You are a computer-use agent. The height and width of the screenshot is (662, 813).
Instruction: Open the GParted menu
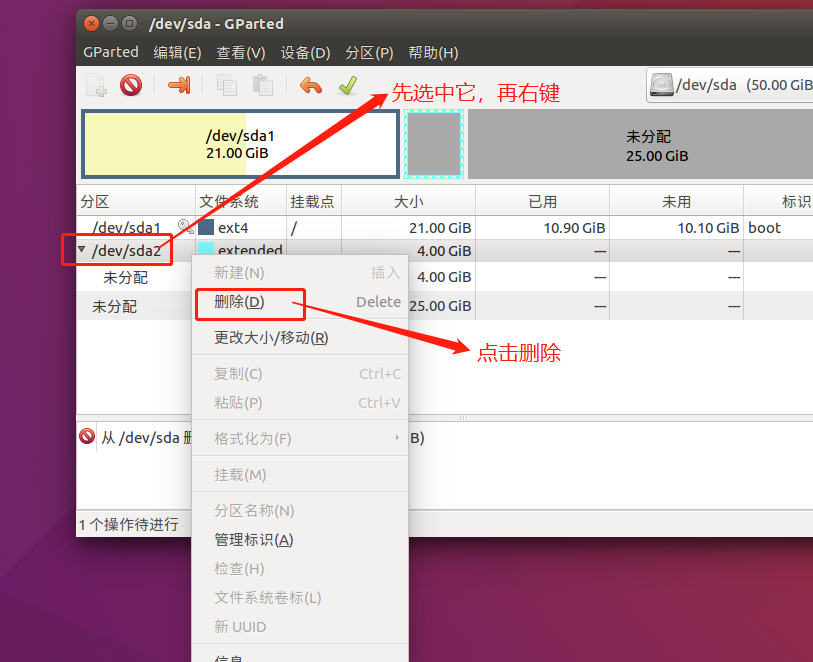[111, 52]
